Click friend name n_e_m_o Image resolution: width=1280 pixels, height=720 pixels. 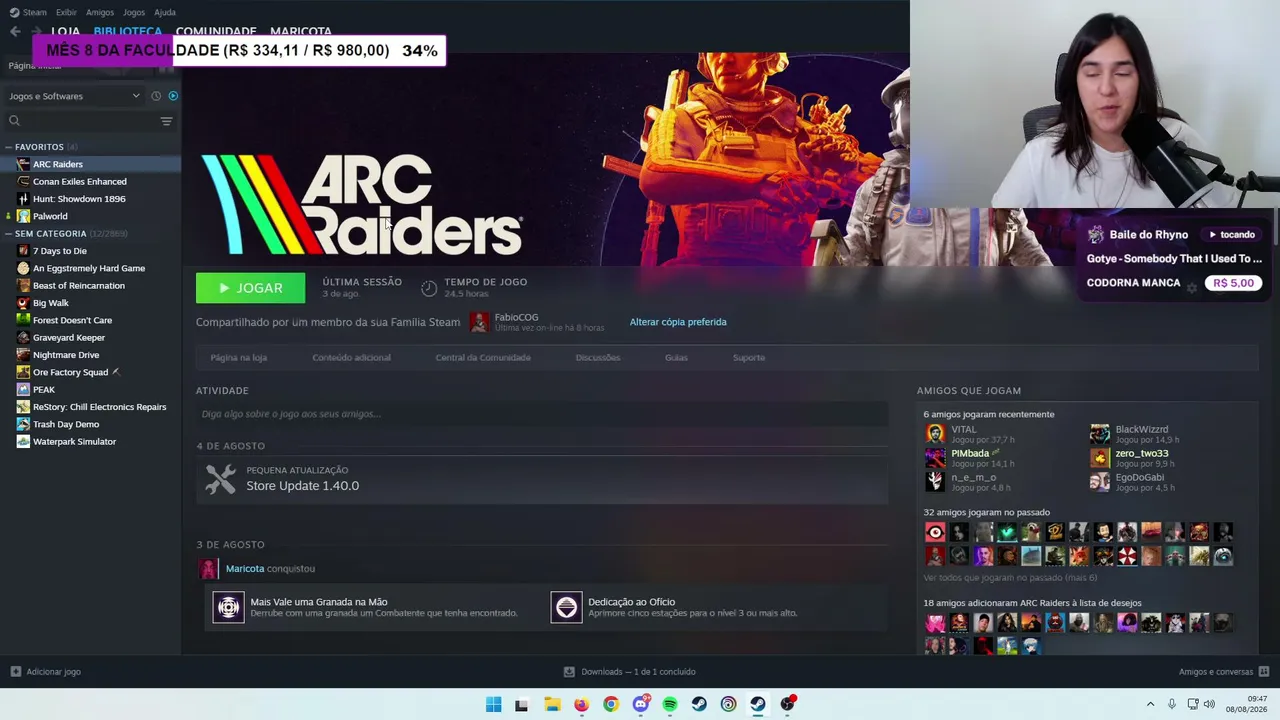(973, 477)
